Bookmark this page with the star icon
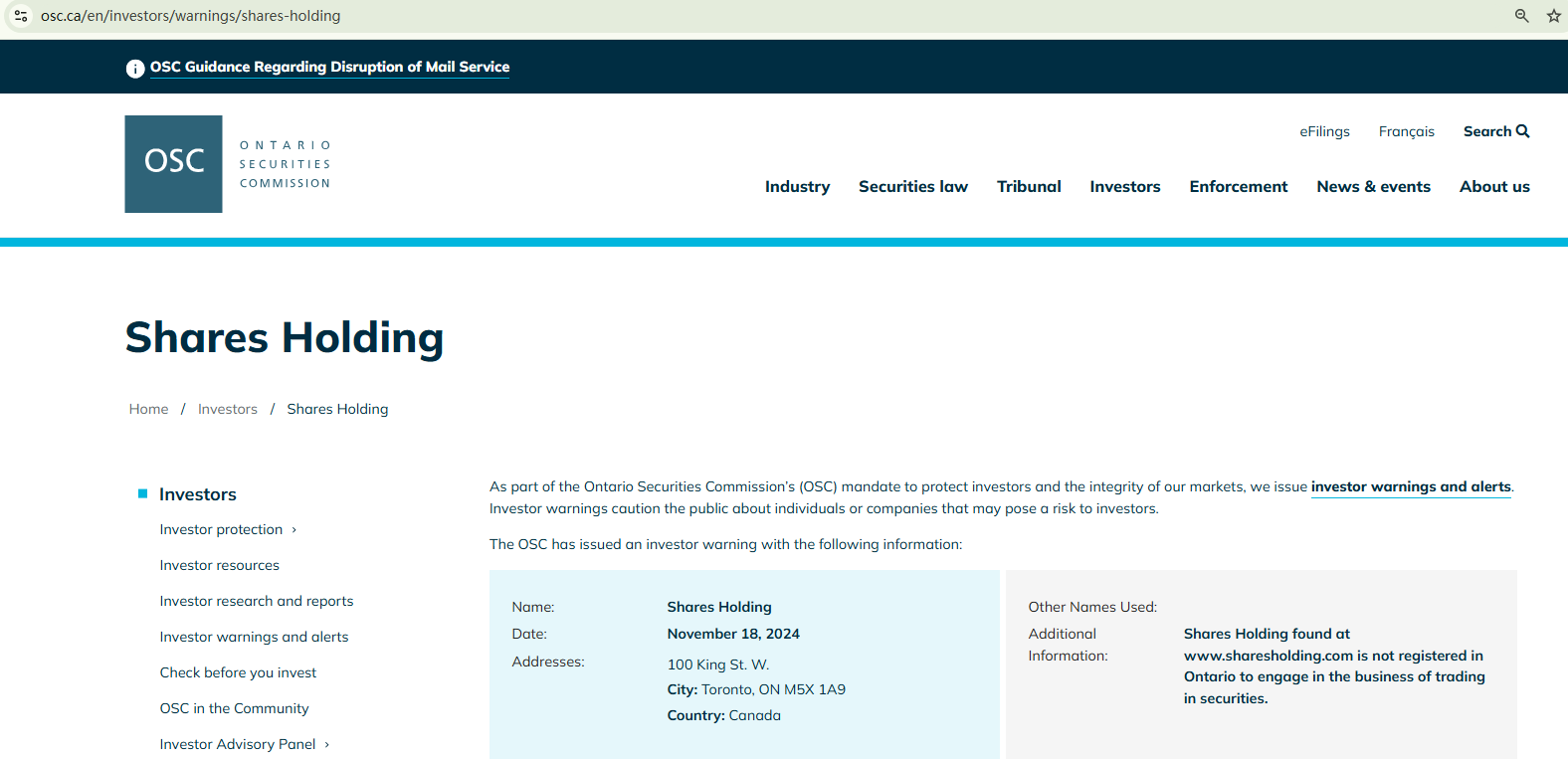1568x759 pixels. (x=1553, y=16)
